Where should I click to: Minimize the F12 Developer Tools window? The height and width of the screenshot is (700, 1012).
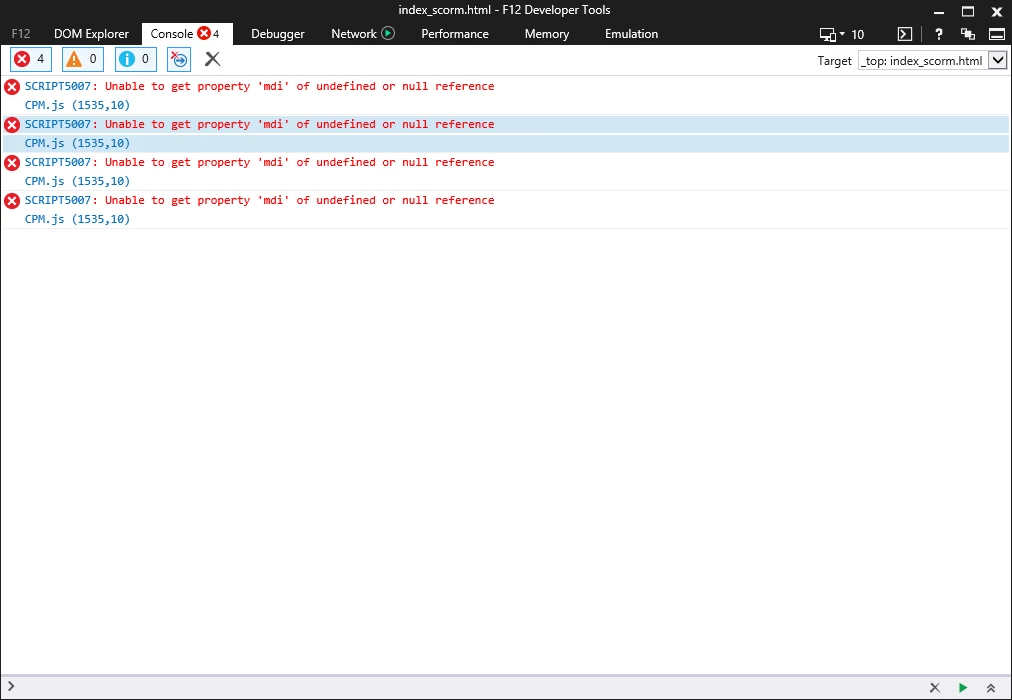click(x=939, y=11)
